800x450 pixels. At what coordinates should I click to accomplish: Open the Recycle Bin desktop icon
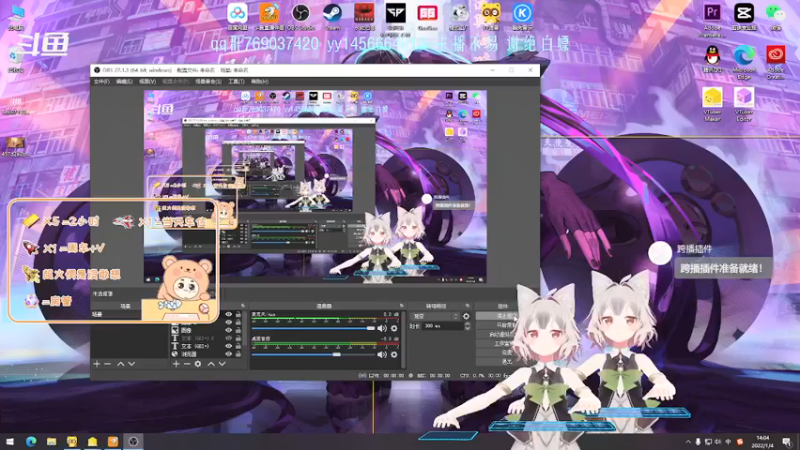(x=16, y=59)
